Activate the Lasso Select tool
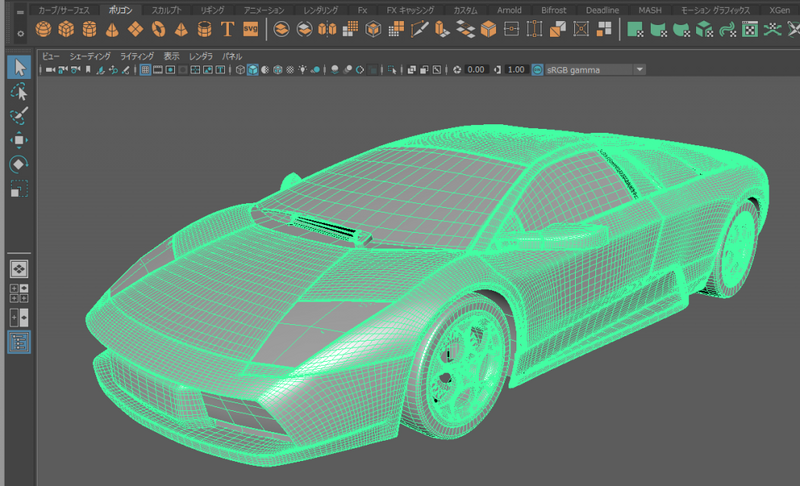Image resolution: width=800 pixels, height=486 pixels. pos(19,92)
